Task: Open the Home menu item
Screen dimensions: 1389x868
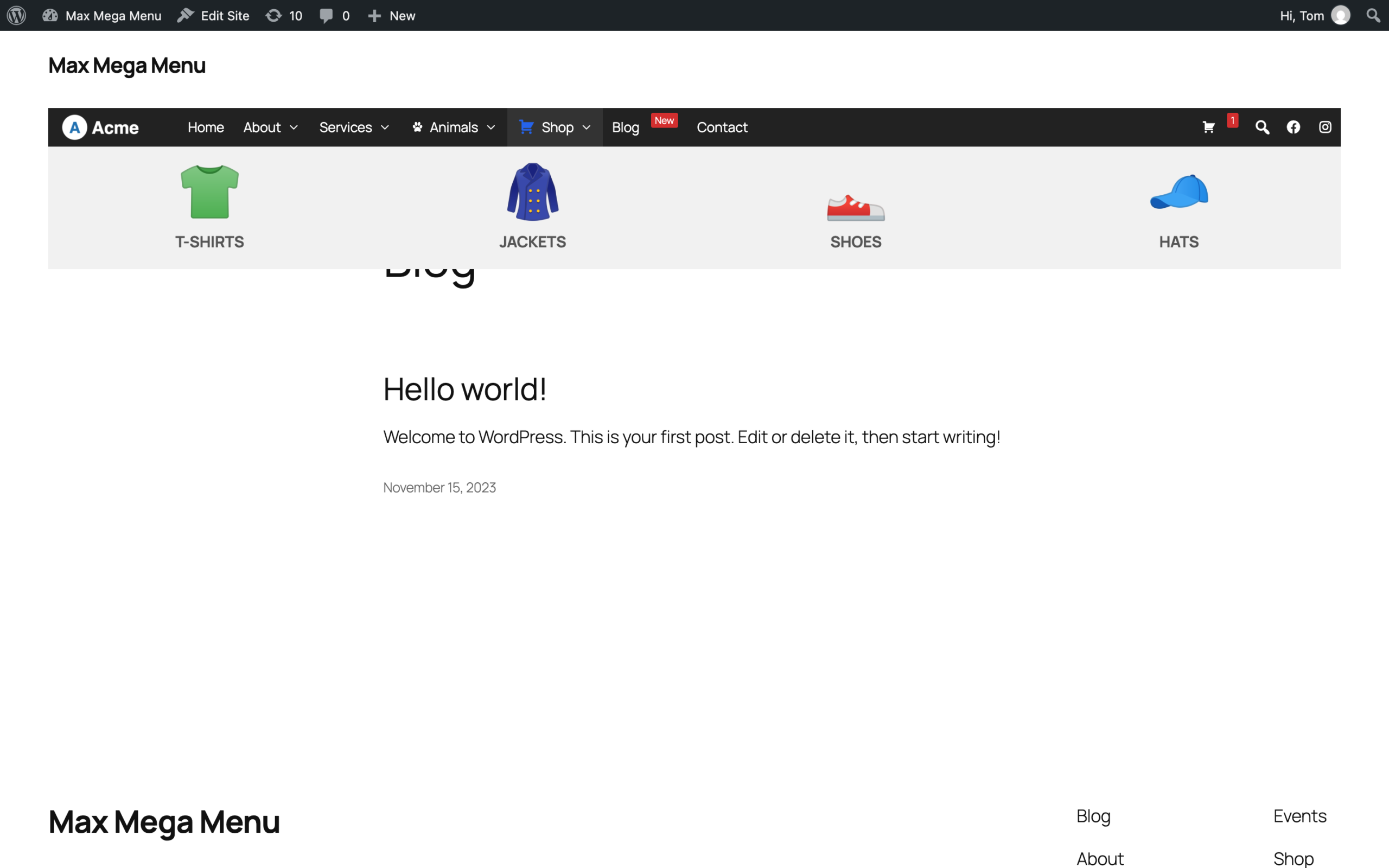Action: 206,127
